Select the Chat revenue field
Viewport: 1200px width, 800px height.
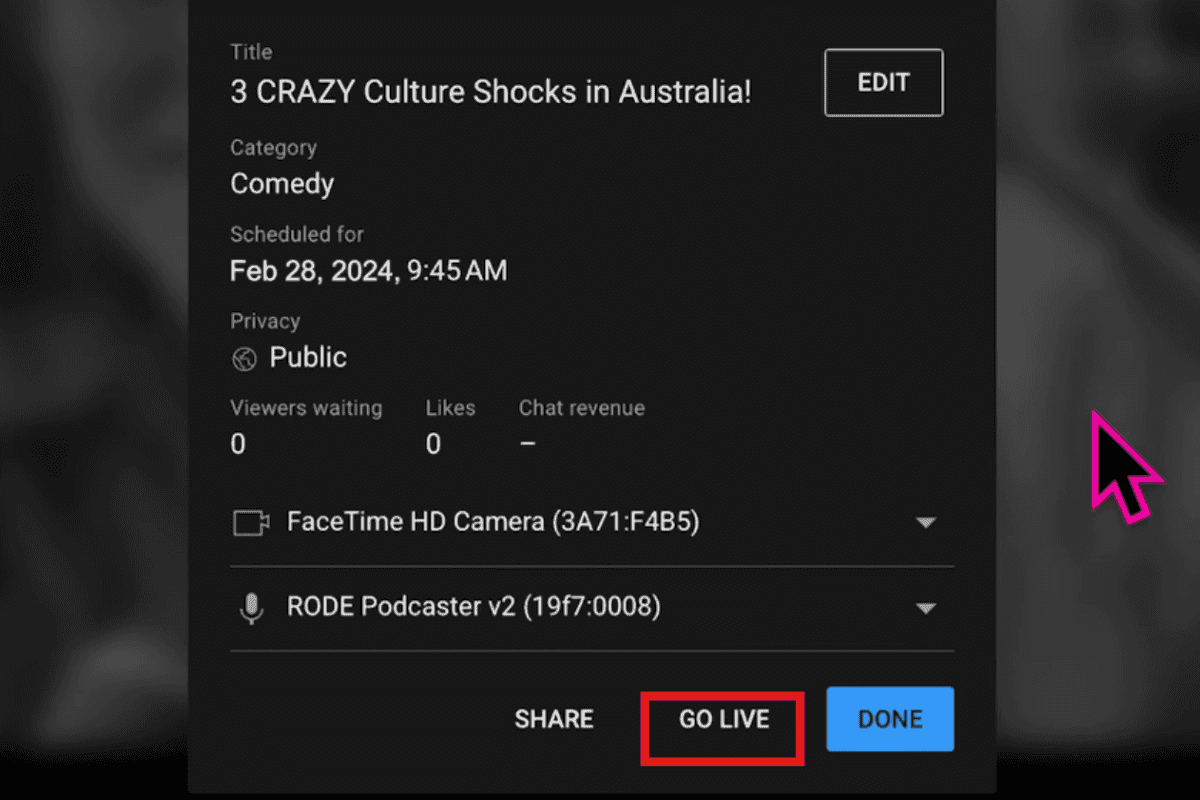click(x=527, y=443)
